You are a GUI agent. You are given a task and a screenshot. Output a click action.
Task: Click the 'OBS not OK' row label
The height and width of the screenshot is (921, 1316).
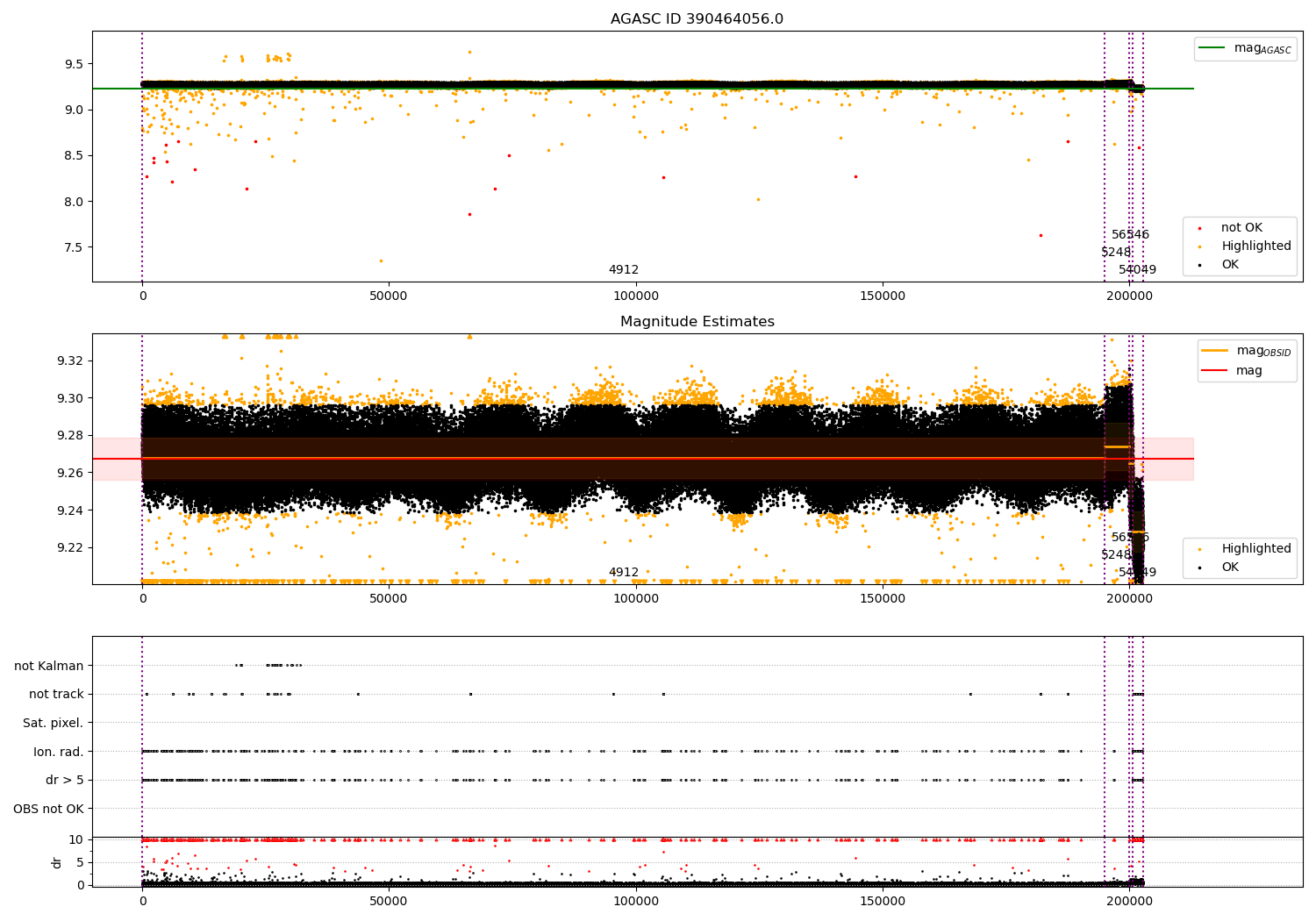pyautogui.click(x=48, y=809)
